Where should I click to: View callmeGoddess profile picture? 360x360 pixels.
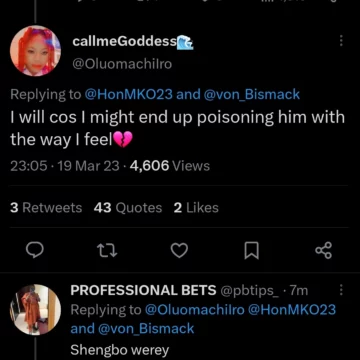[x=35, y=51]
